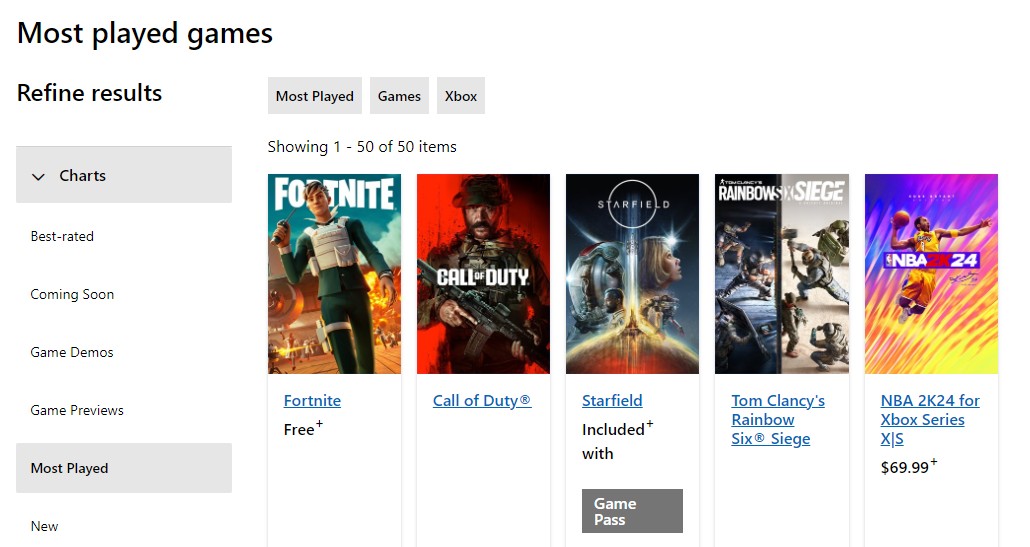
Task: Select the Most Played sidebar filter
Action: pos(123,468)
